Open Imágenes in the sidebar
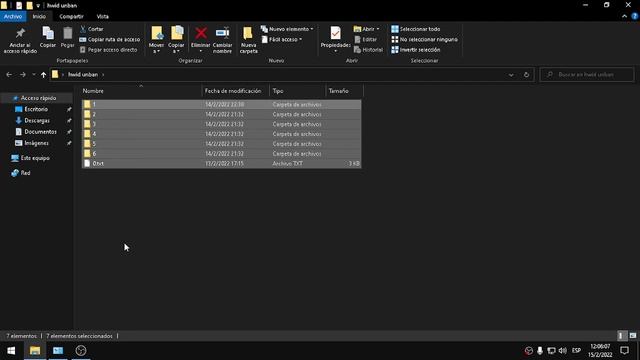Image resolution: width=640 pixels, height=360 pixels. (36, 143)
